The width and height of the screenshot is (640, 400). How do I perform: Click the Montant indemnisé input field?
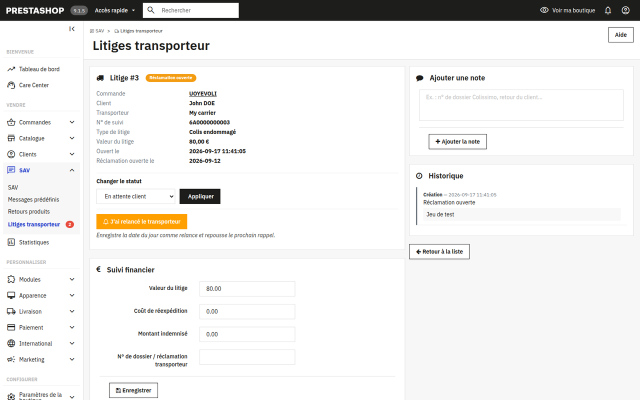[247, 334]
